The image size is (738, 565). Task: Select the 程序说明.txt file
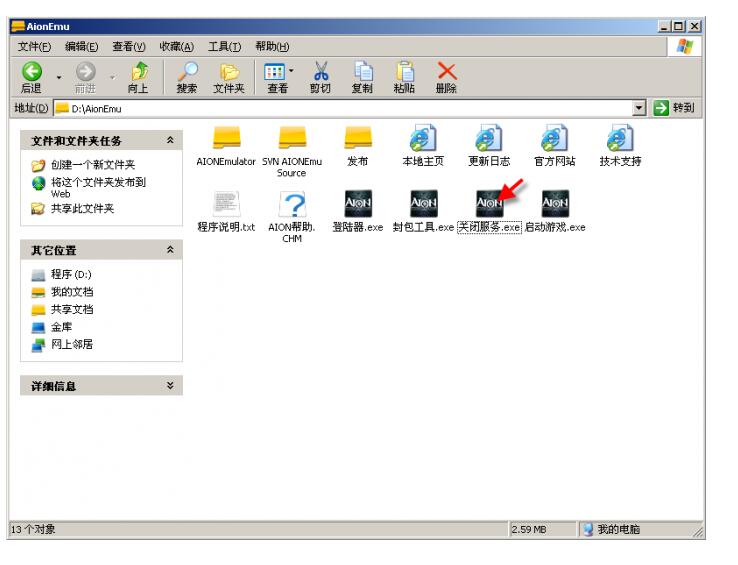click(x=226, y=211)
